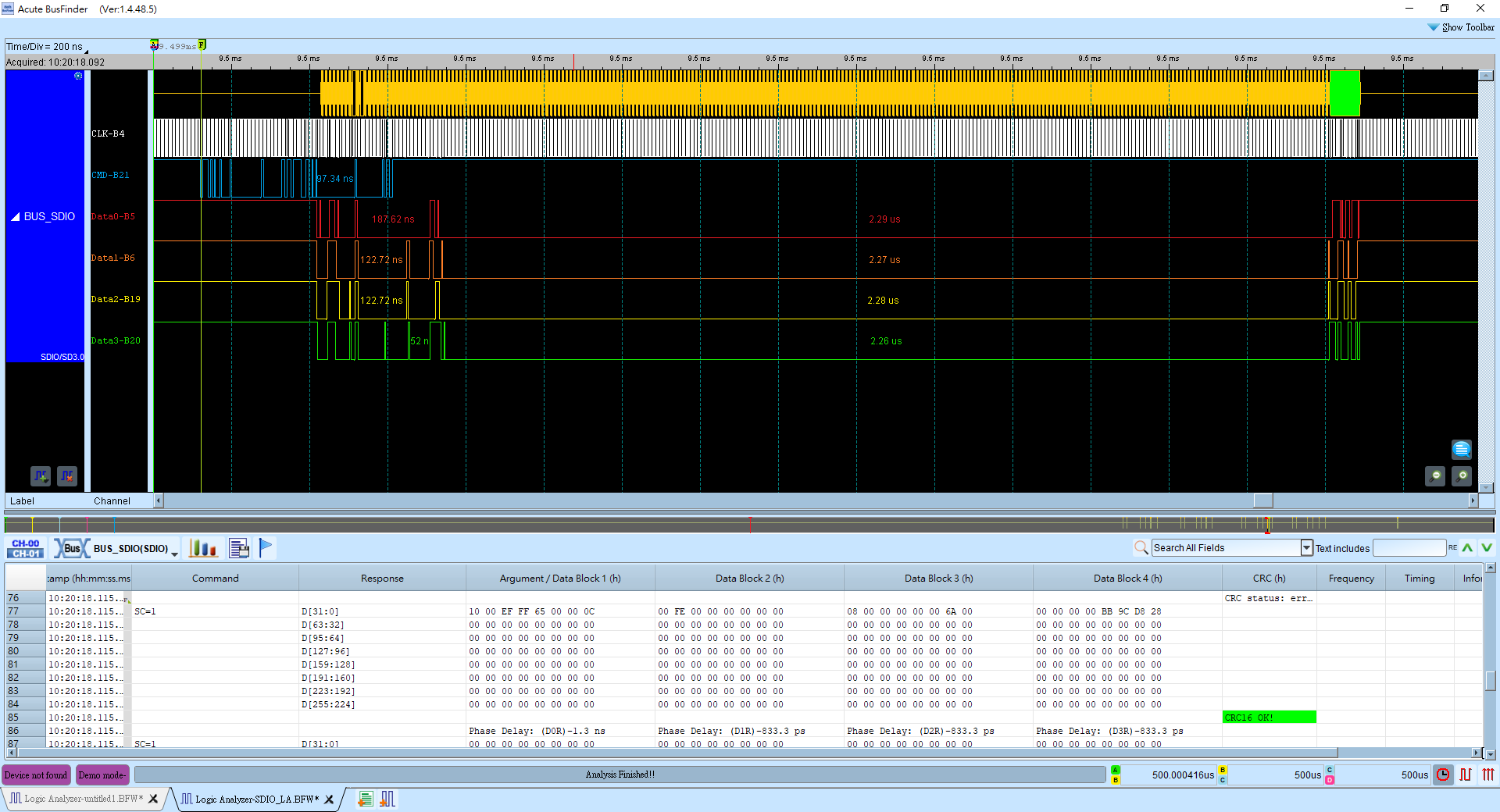
Task: Click the horizontal waveform scrollbar thumb
Action: pos(1263,500)
